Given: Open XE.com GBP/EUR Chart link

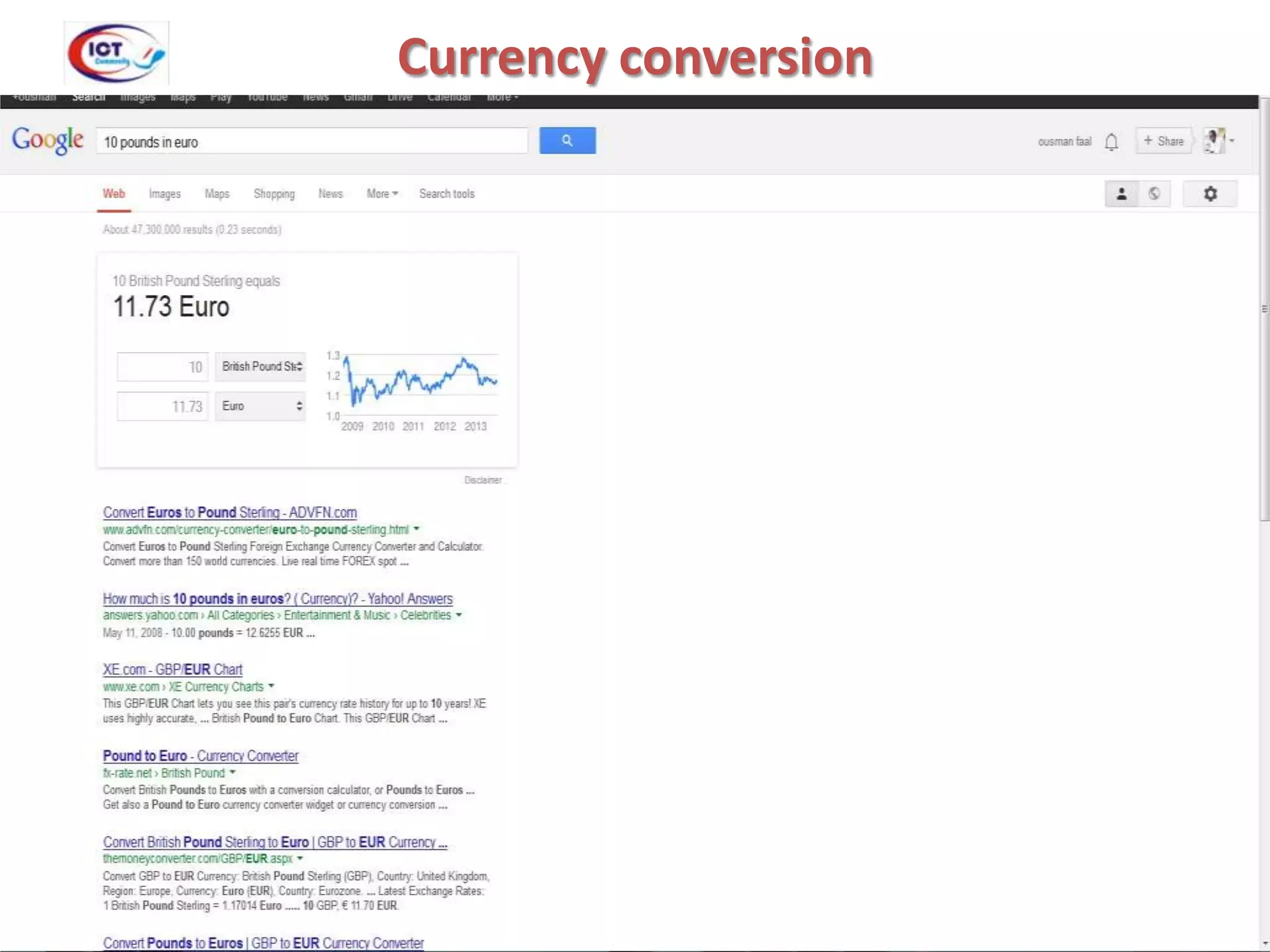Looking at the screenshot, I should coord(172,669).
